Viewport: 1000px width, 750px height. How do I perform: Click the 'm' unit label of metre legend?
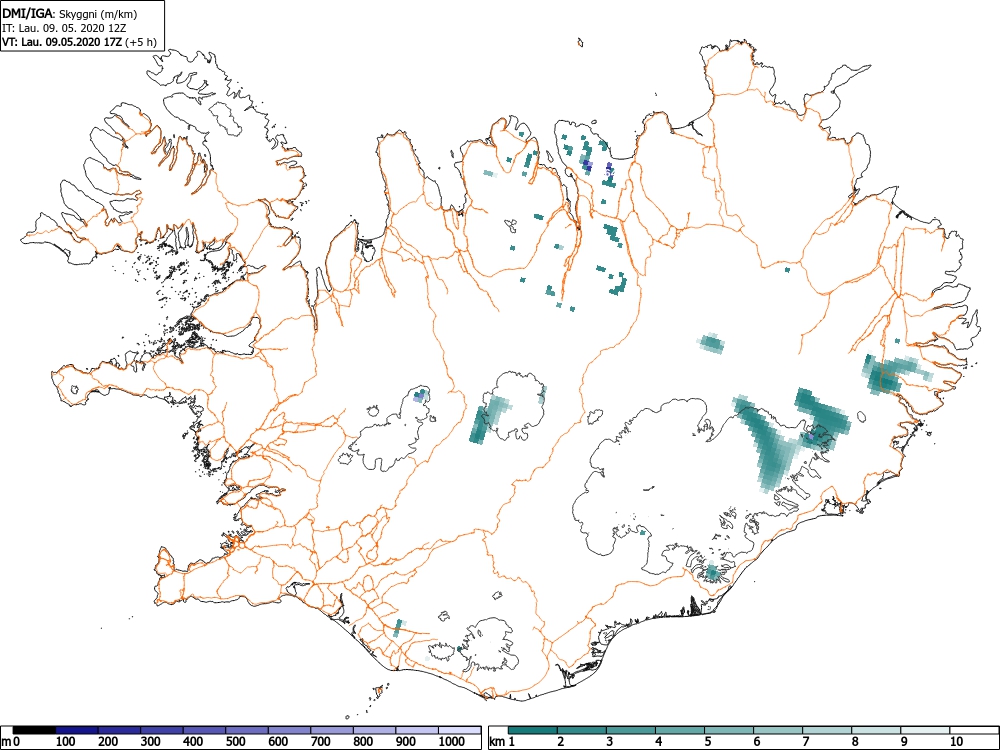click(x=6, y=742)
